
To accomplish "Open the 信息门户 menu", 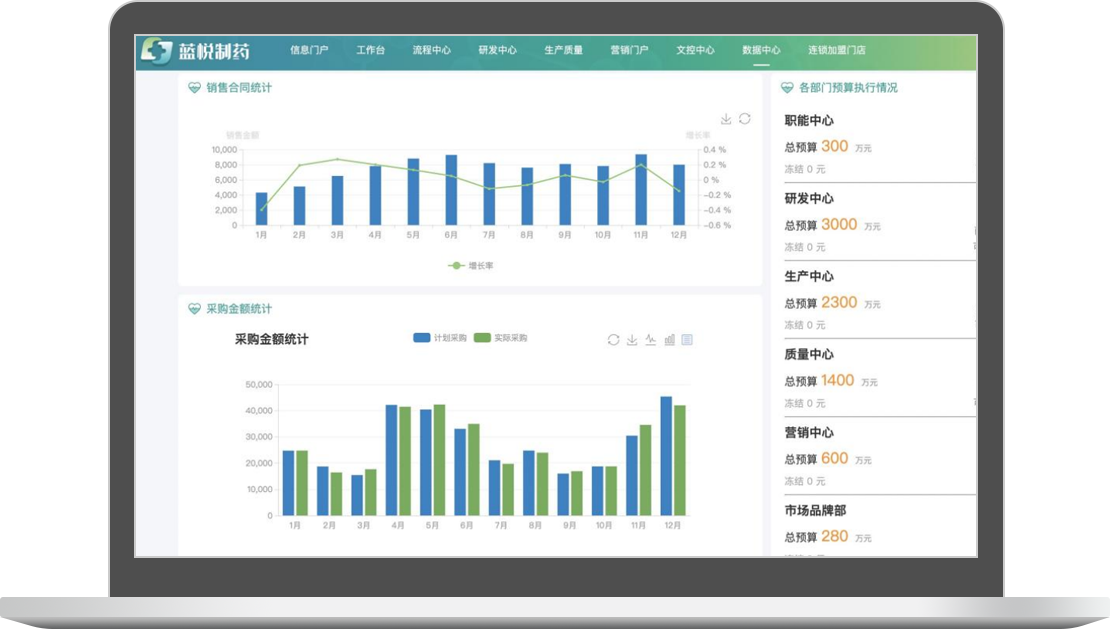I will (x=309, y=50).
